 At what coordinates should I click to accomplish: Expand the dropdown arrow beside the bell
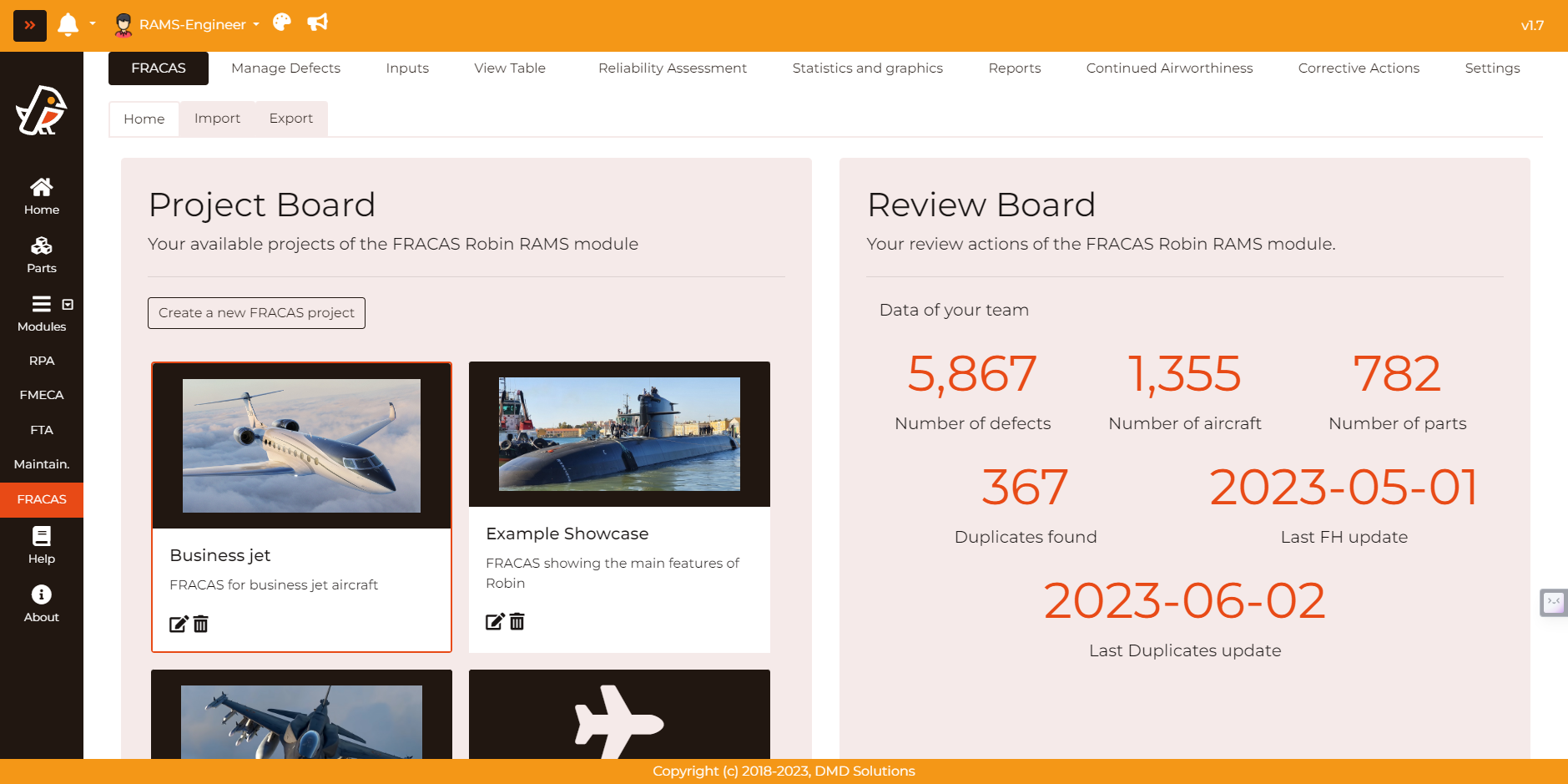(x=93, y=24)
